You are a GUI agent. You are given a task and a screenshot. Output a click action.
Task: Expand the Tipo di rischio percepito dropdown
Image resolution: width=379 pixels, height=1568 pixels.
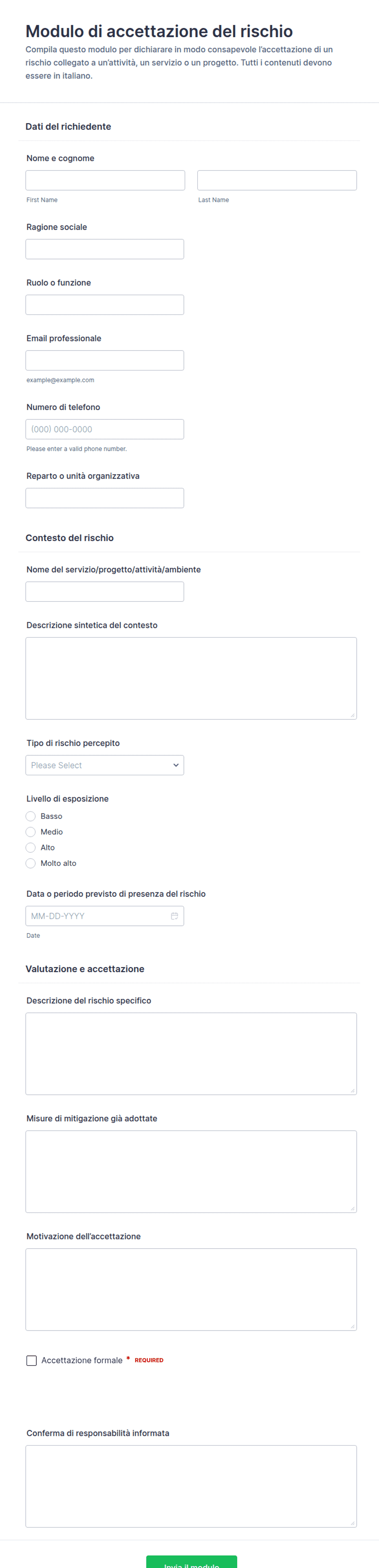click(x=105, y=765)
